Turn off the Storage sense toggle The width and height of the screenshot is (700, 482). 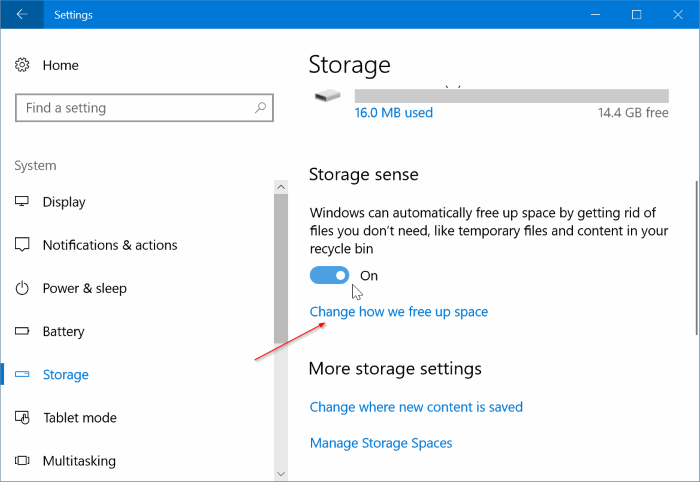click(x=329, y=275)
